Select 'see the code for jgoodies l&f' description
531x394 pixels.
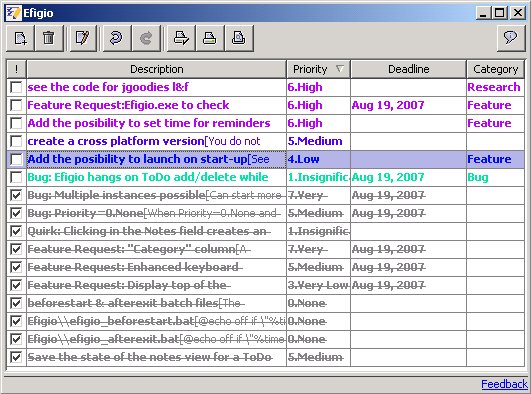click(156, 87)
